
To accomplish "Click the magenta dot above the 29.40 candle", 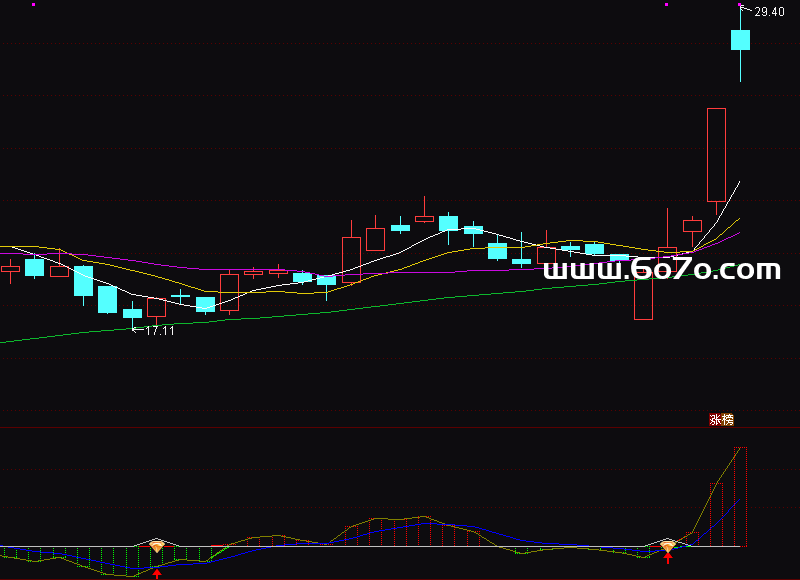I will pyautogui.click(x=741, y=5).
